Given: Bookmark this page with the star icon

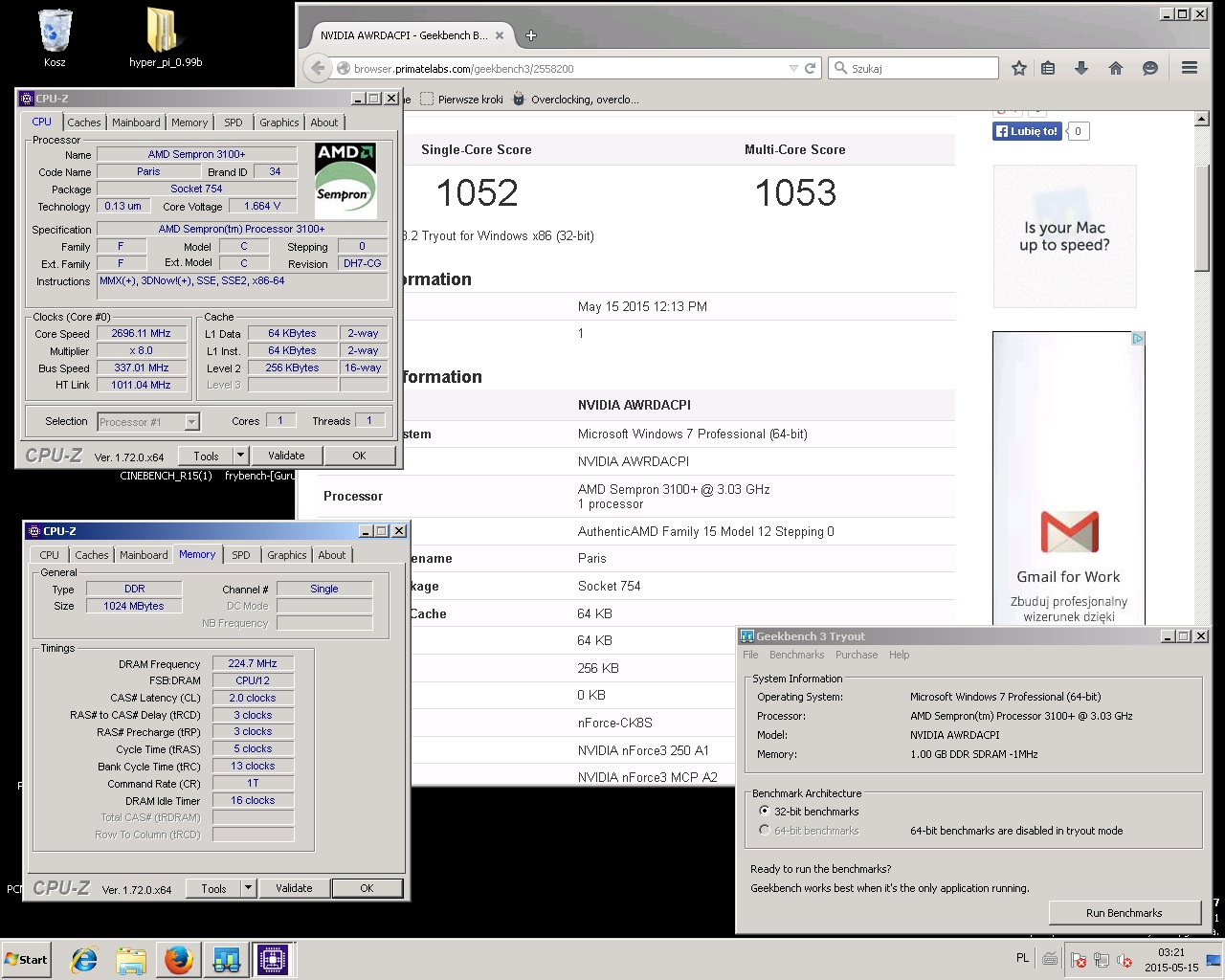Looking at the screenshot, I should tap(1019, 68).
